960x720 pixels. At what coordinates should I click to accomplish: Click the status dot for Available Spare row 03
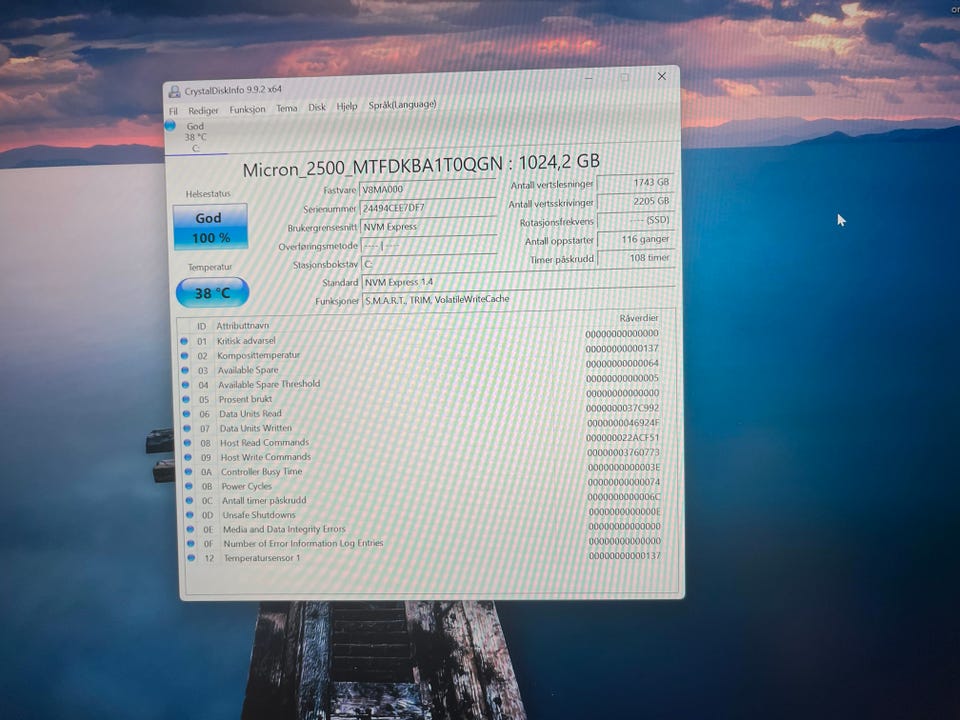[x=185, y=370]
